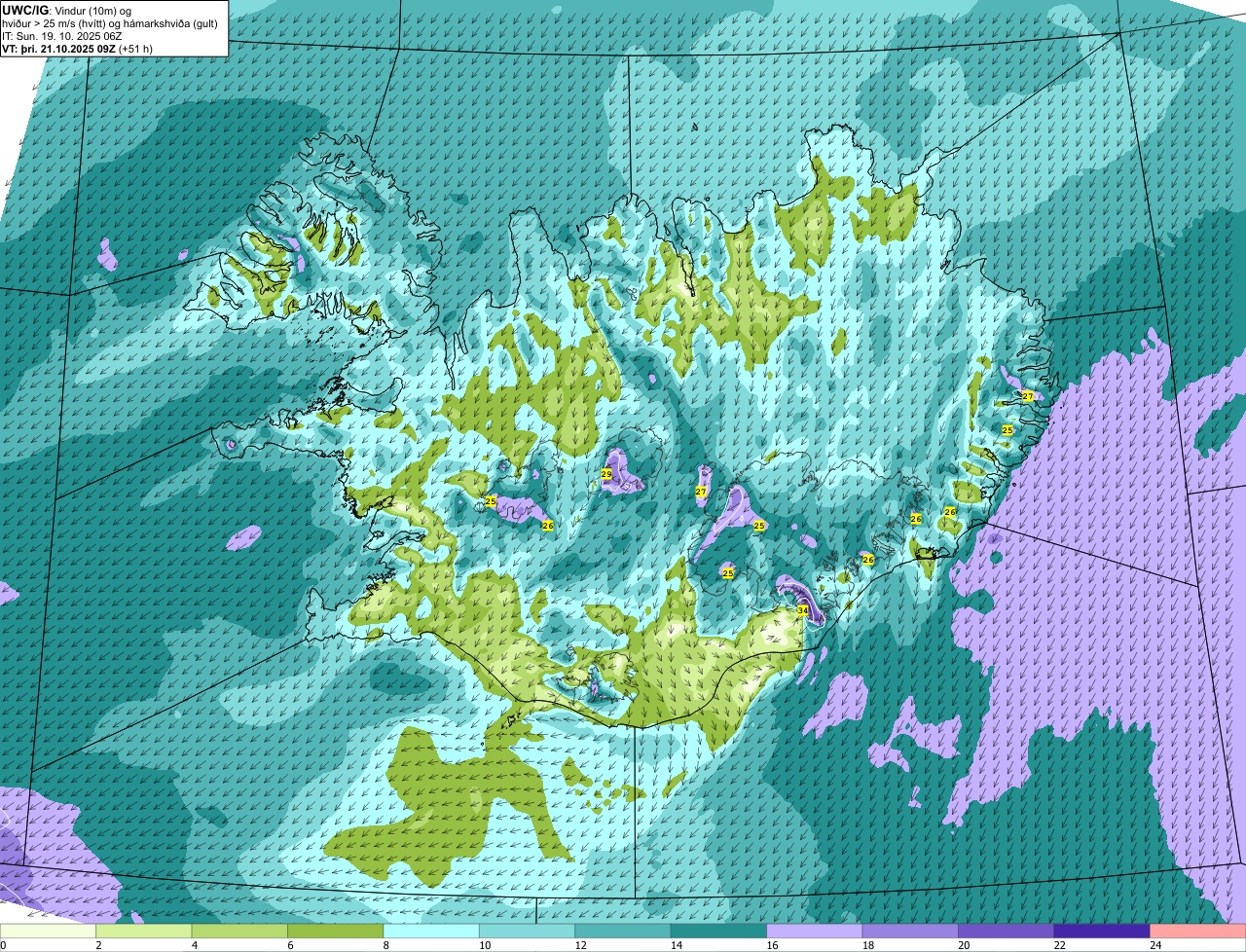Click the legend tick label 10
Screen dimensions: 1246x952
(x=484, y=944)
